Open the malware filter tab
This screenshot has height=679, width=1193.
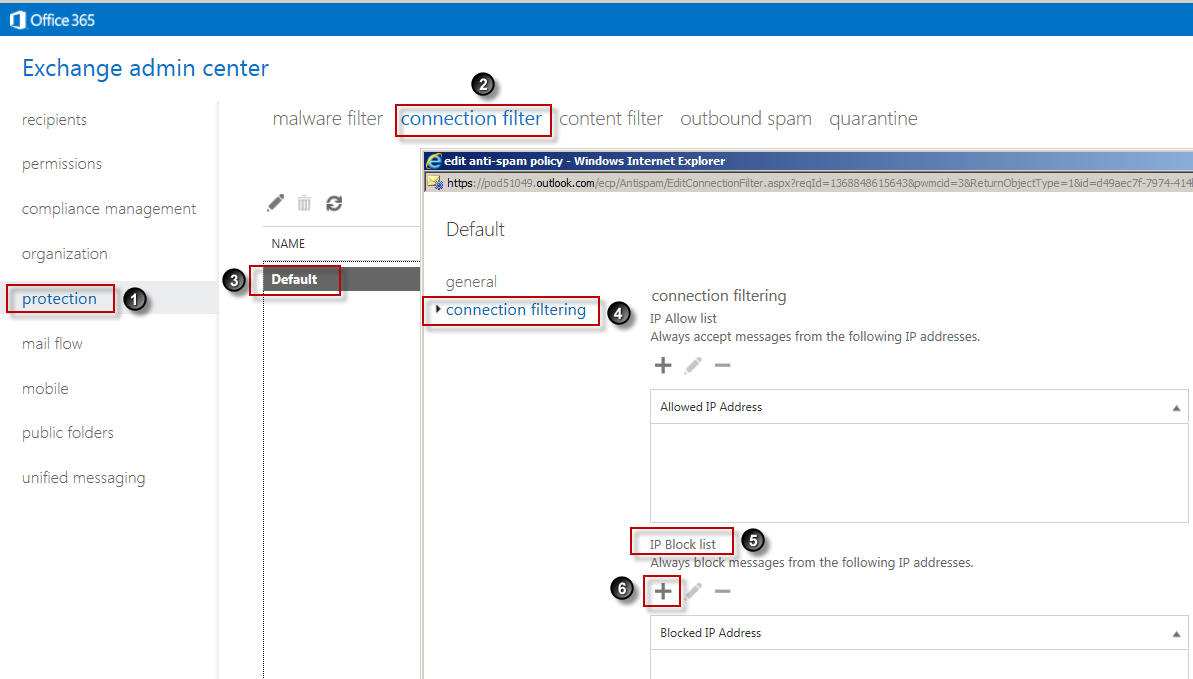point(328,119)
